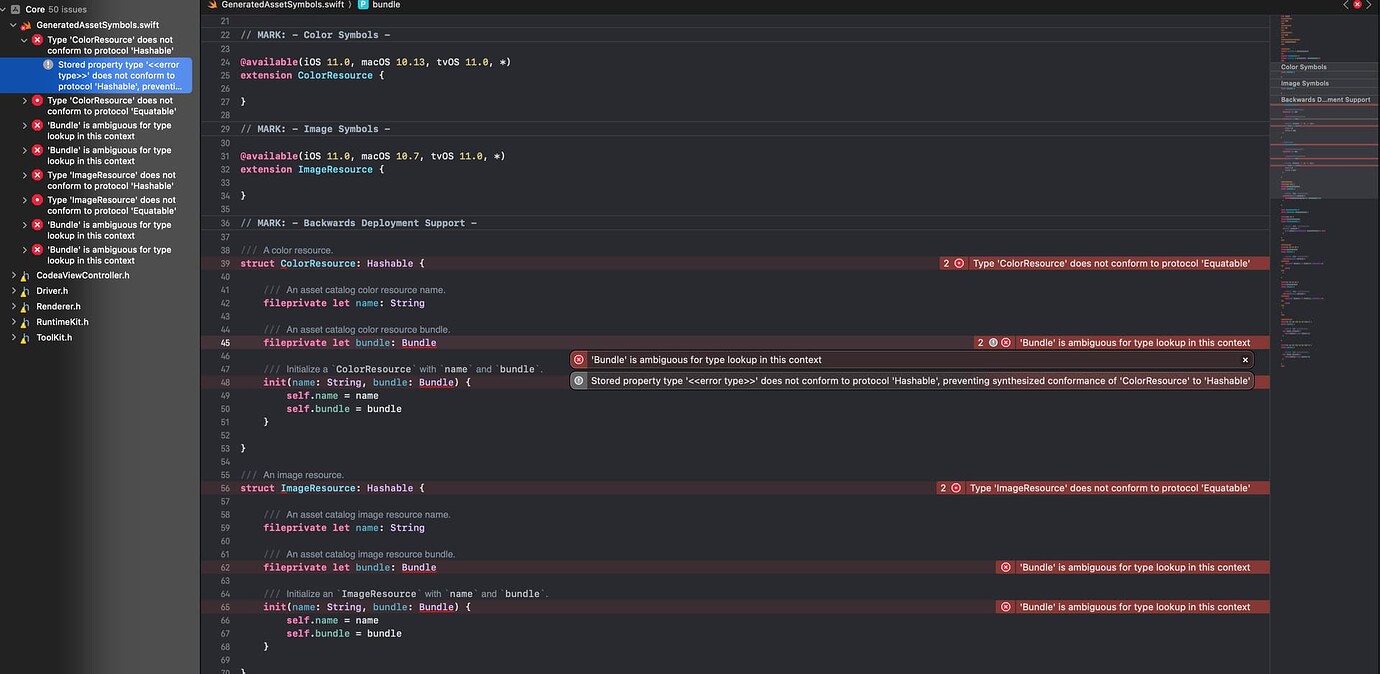
Task: Click the property 'P' icon in the breadcrumb
Action: click(363, 5)
